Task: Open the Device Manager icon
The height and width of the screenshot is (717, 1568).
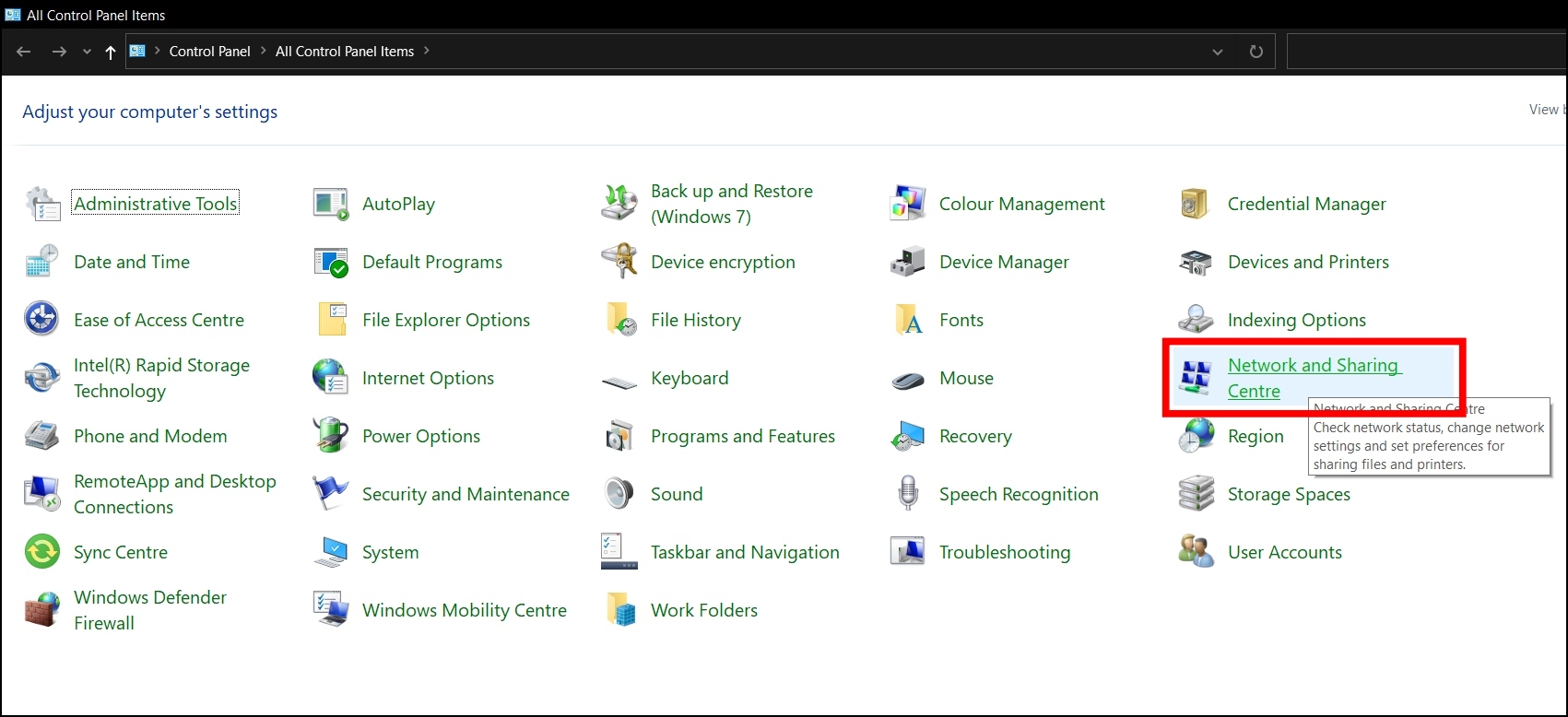Action: click(x=908, y=262)
